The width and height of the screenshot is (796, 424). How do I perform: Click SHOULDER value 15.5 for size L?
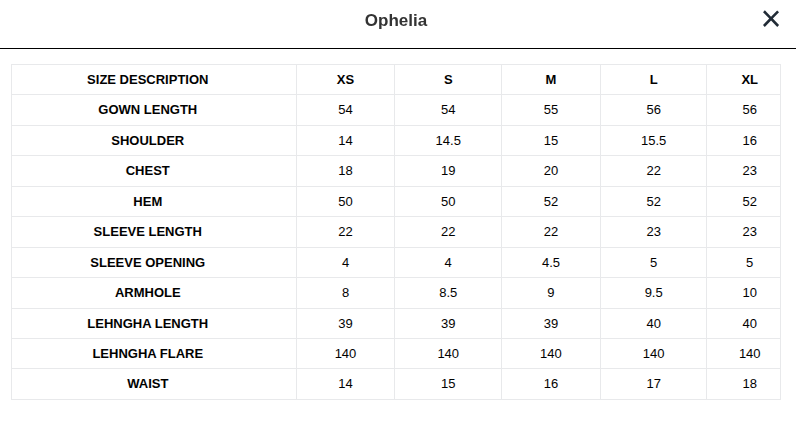(x=653, y=141)
